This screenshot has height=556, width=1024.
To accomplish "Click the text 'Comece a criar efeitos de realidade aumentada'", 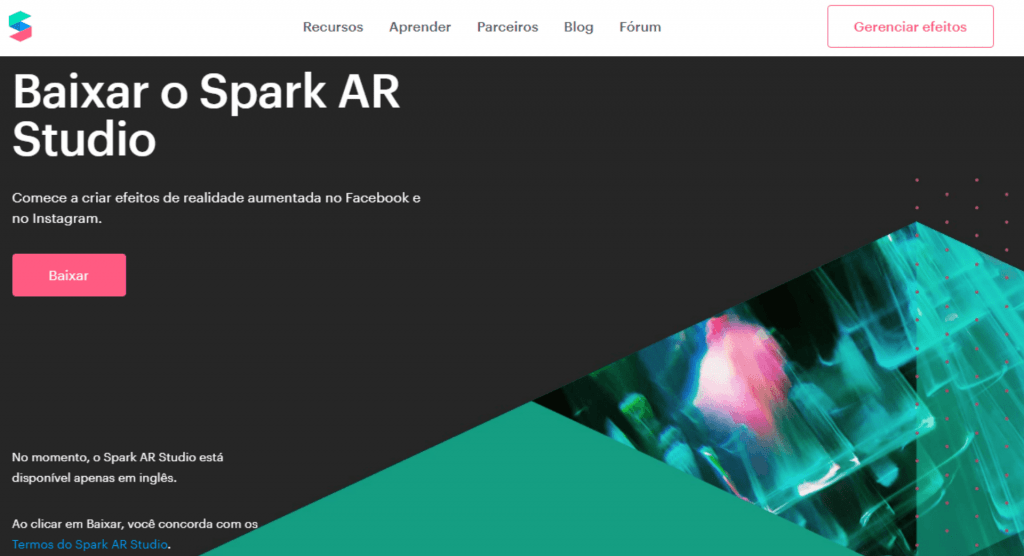I will click(167, 198).
